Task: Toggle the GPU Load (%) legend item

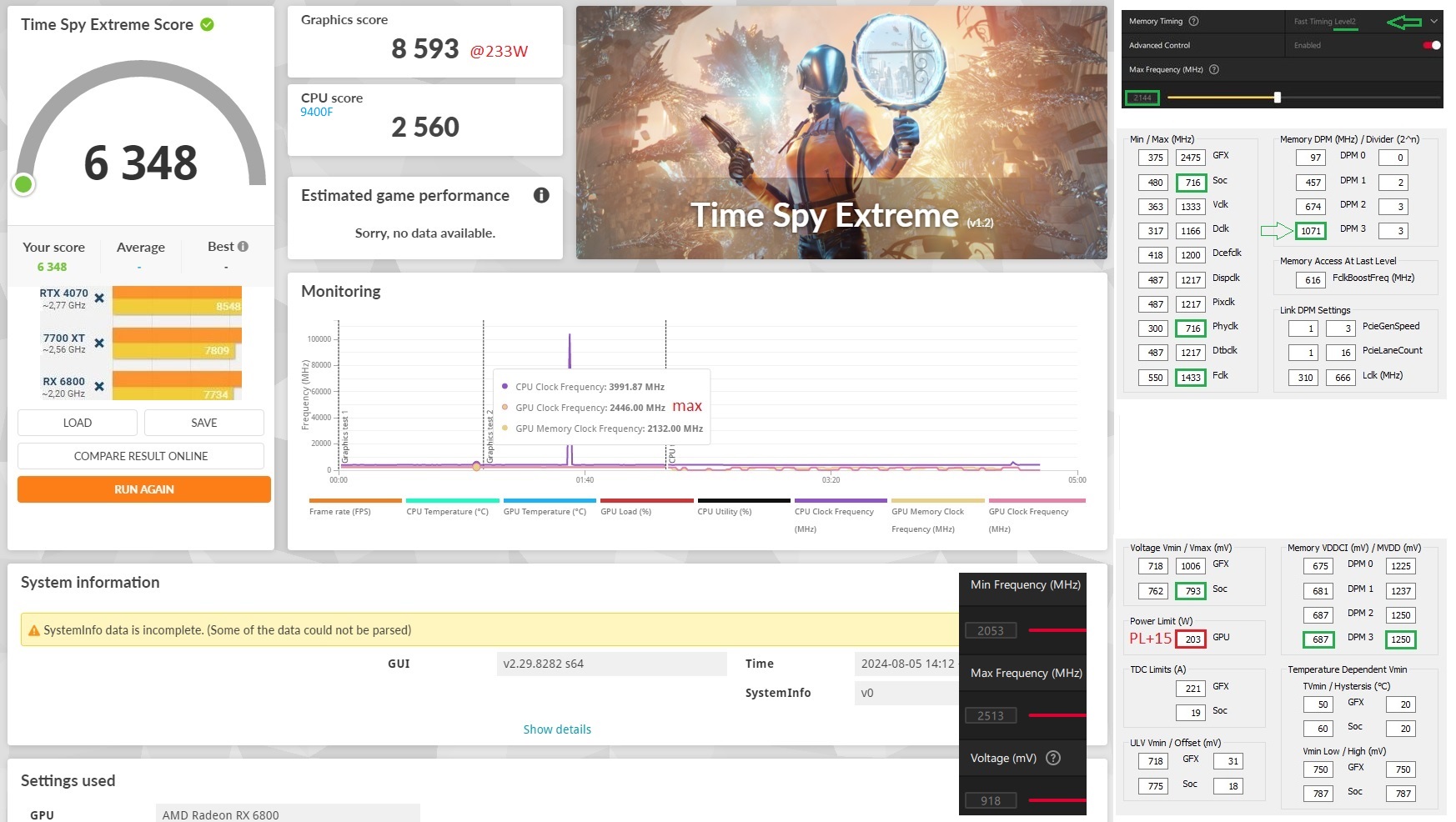Action: [x=647, y=507]
